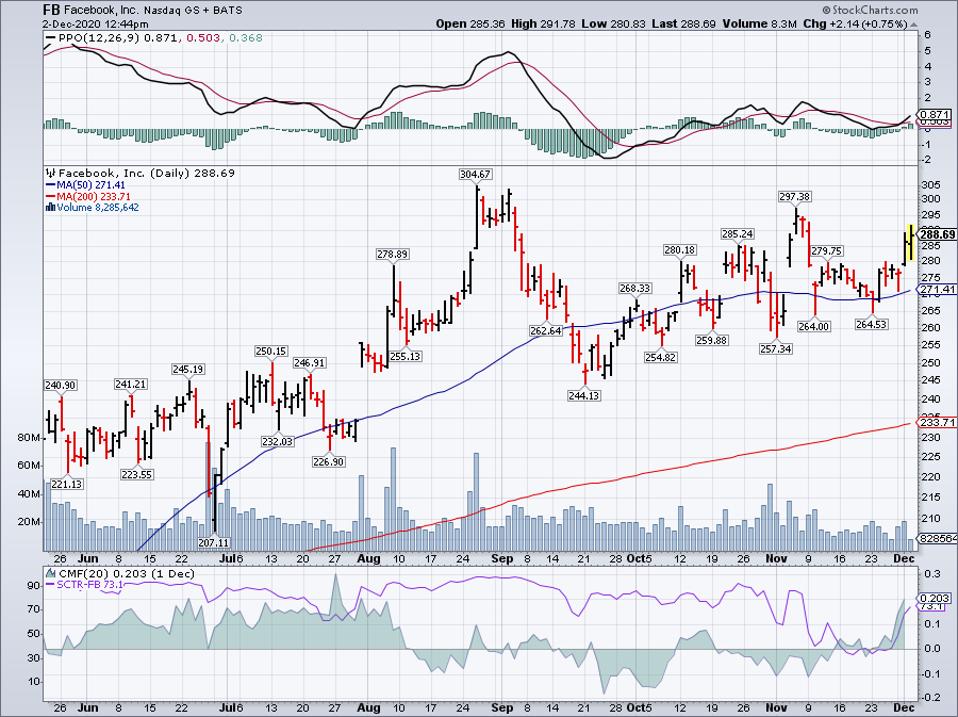The image size is (958, 717).
Task: Click the Volume 8.3M header value
Action: point(759,24)
